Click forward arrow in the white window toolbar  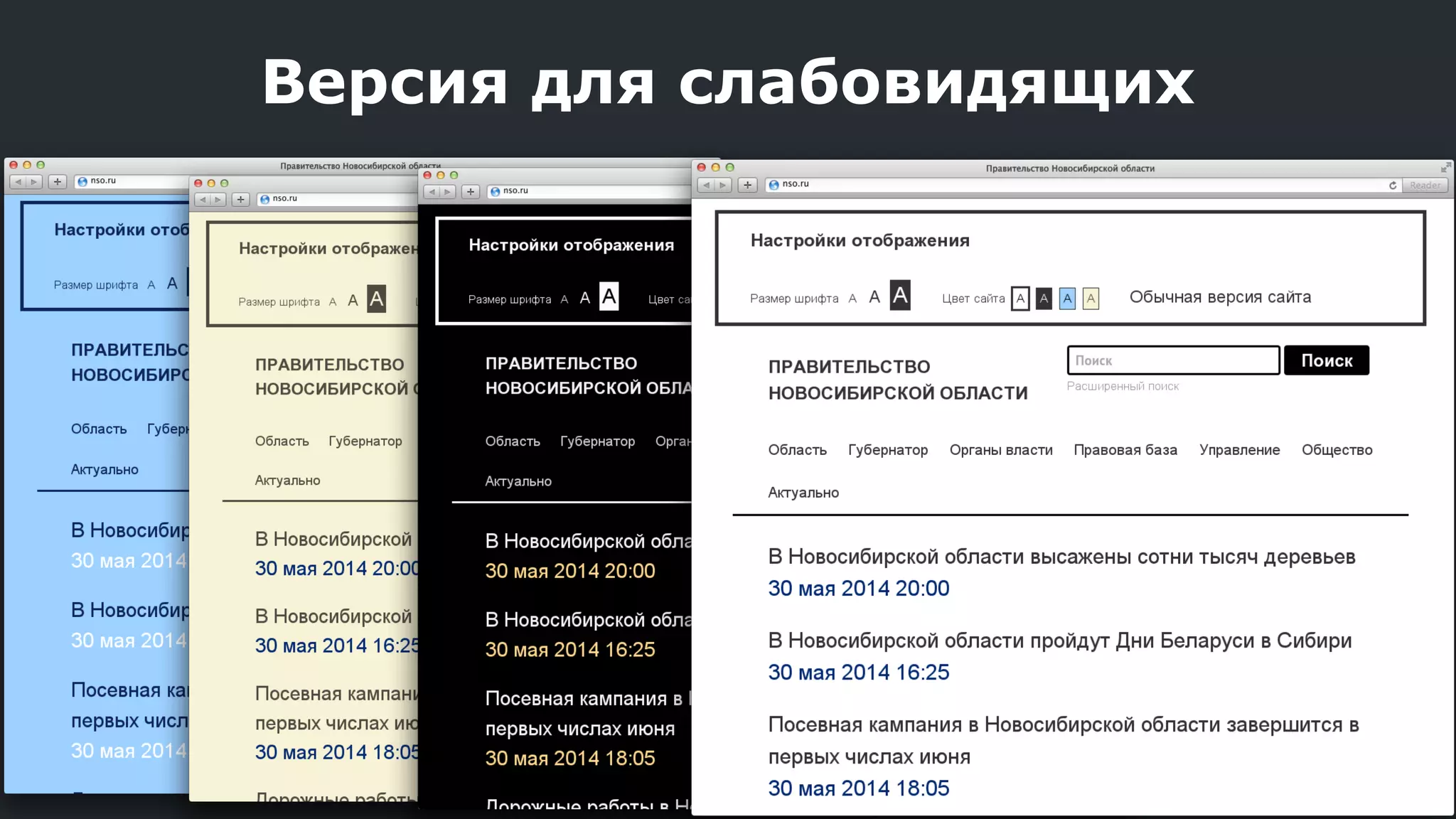coord(723,185)
